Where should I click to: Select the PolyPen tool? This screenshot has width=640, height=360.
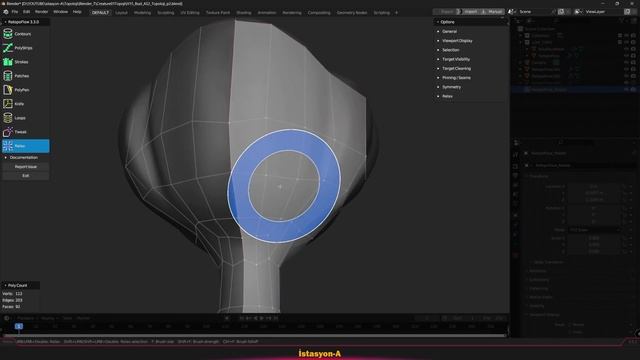coord(25,90)
